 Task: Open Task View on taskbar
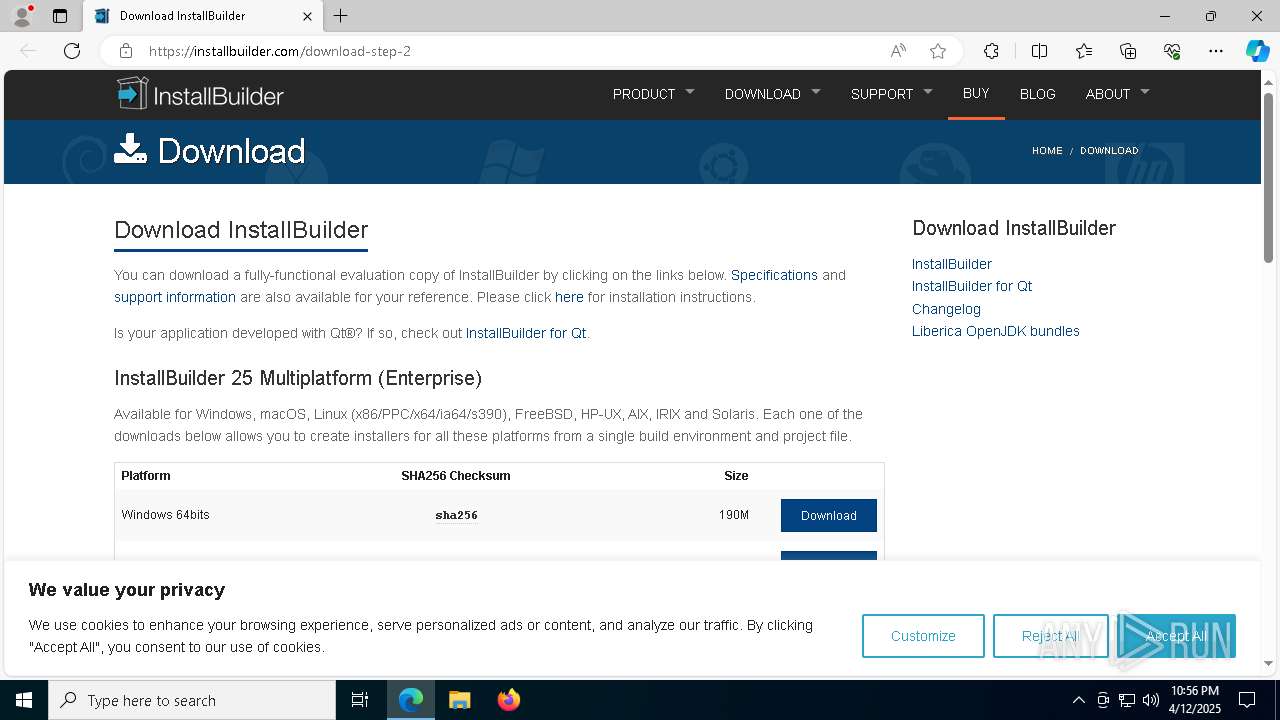[x=360, y=700]
